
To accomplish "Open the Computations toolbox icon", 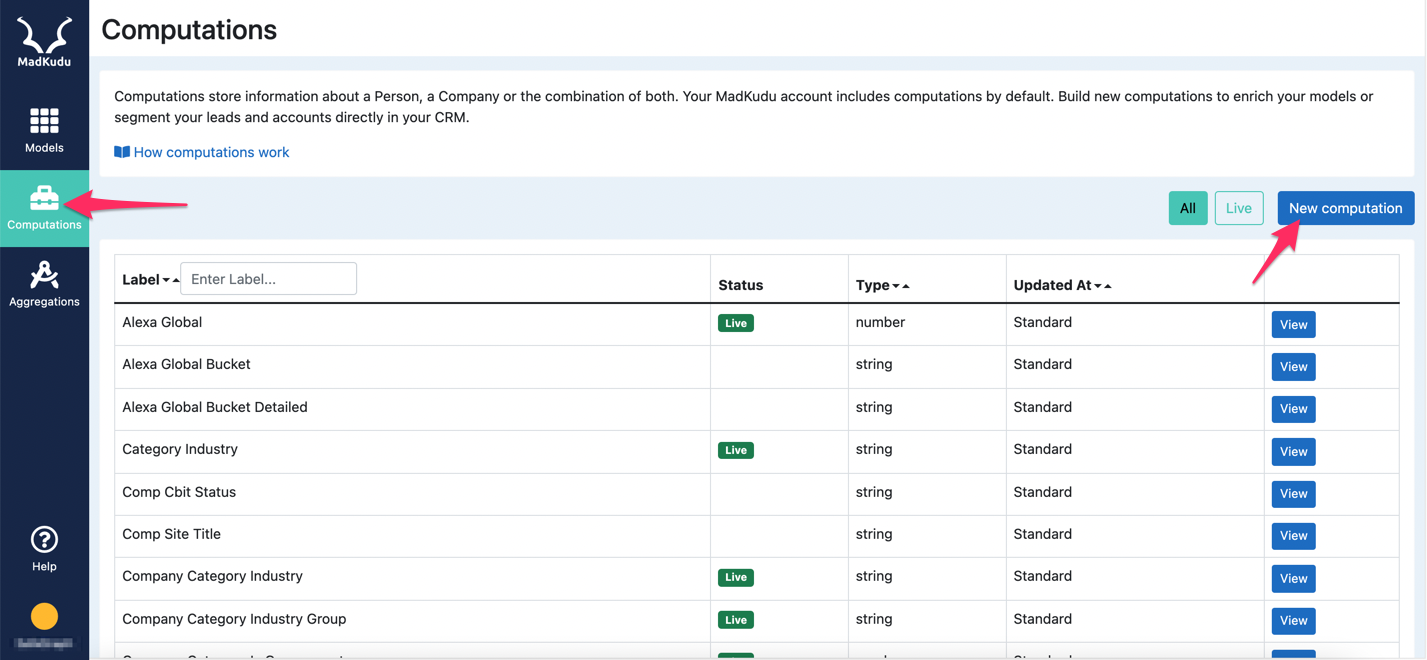I will click(44, 197).
